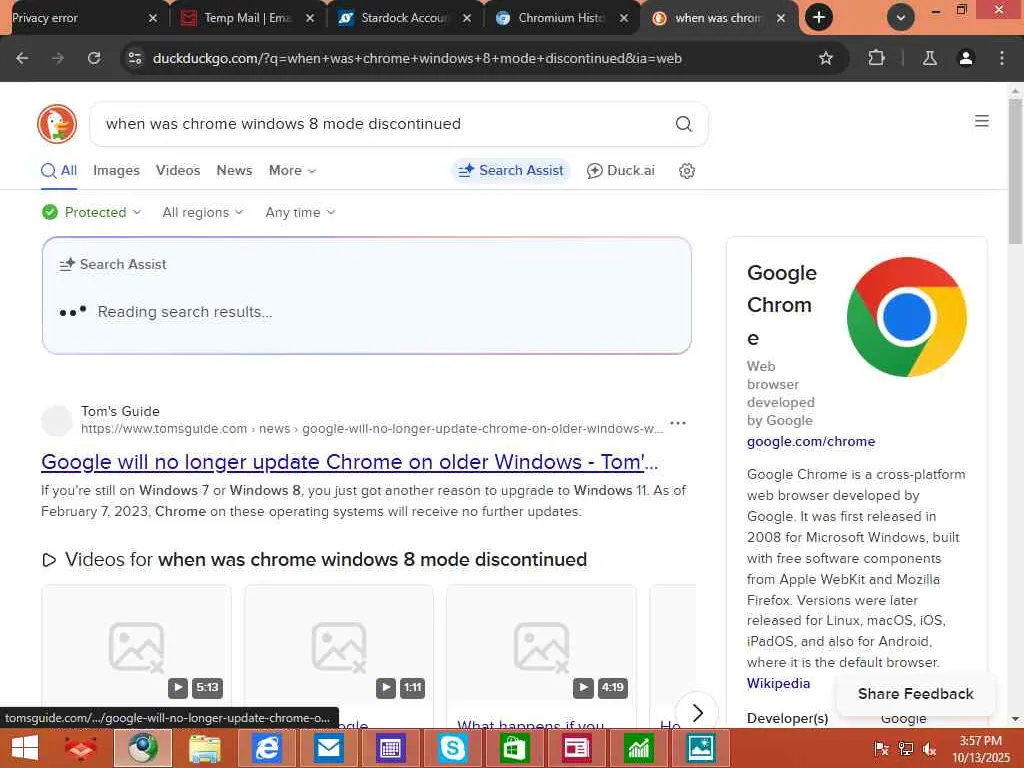Open the Chrome profile icon
This screenshot has height=768, width=1024.
click(965, 58)
